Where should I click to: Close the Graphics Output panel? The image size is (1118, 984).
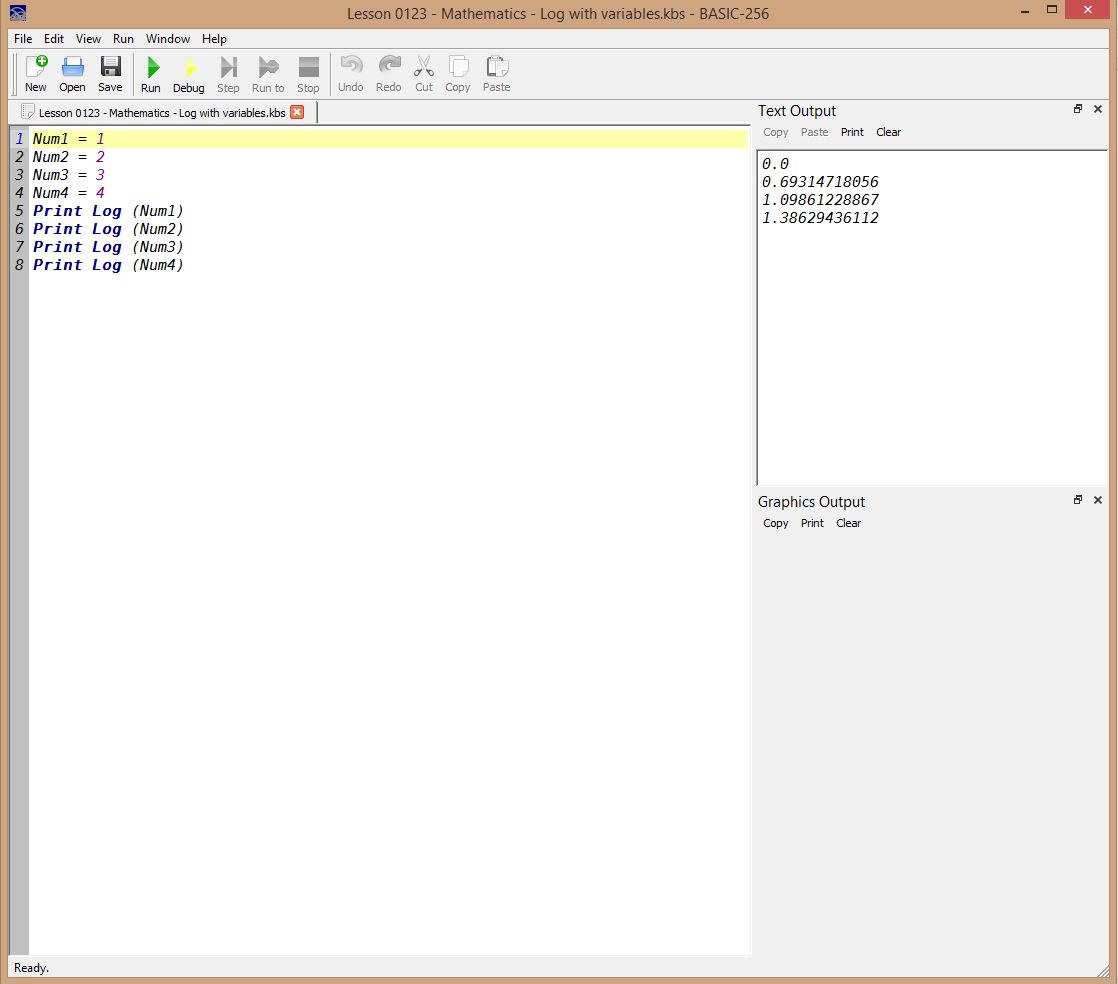pos(1098,500)
